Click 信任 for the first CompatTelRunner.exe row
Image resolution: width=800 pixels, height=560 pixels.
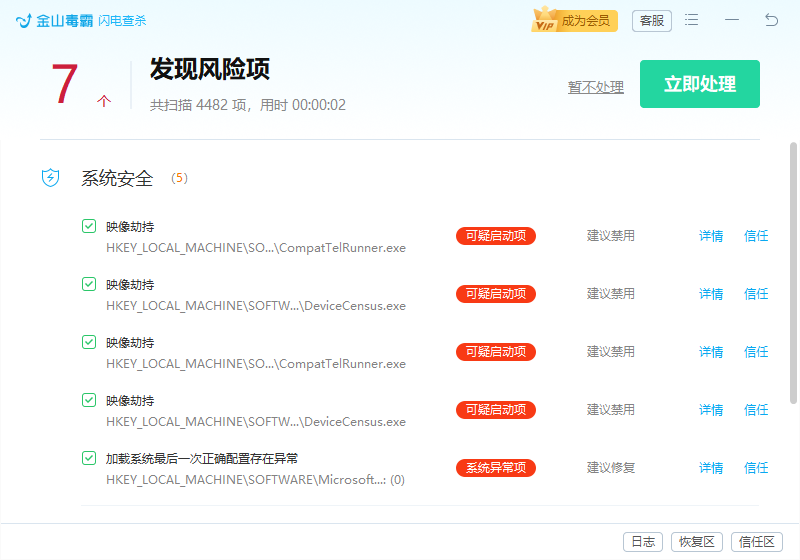coord(756,236)
